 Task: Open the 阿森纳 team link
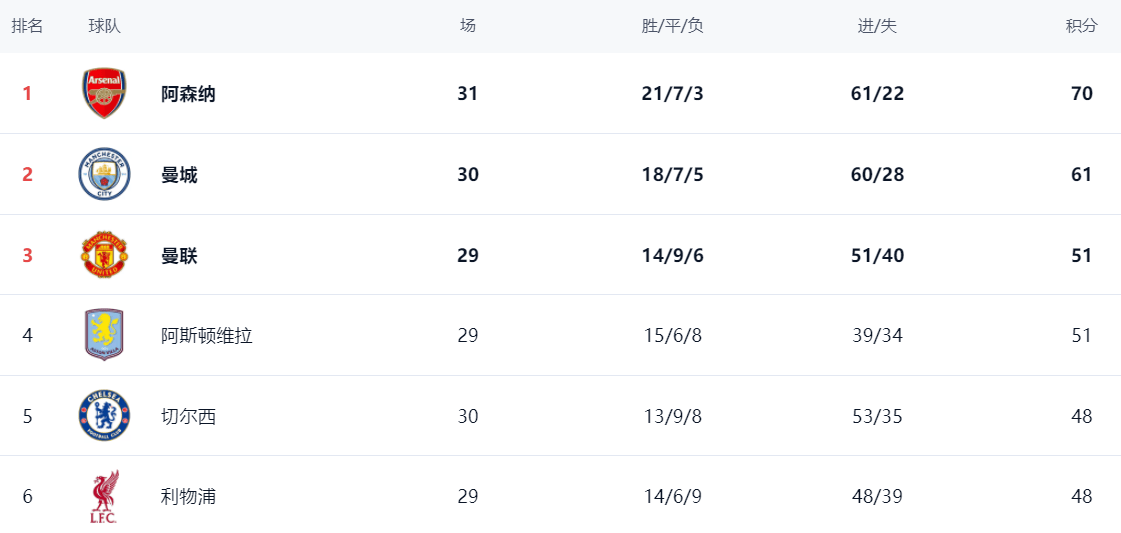[188, 94]
